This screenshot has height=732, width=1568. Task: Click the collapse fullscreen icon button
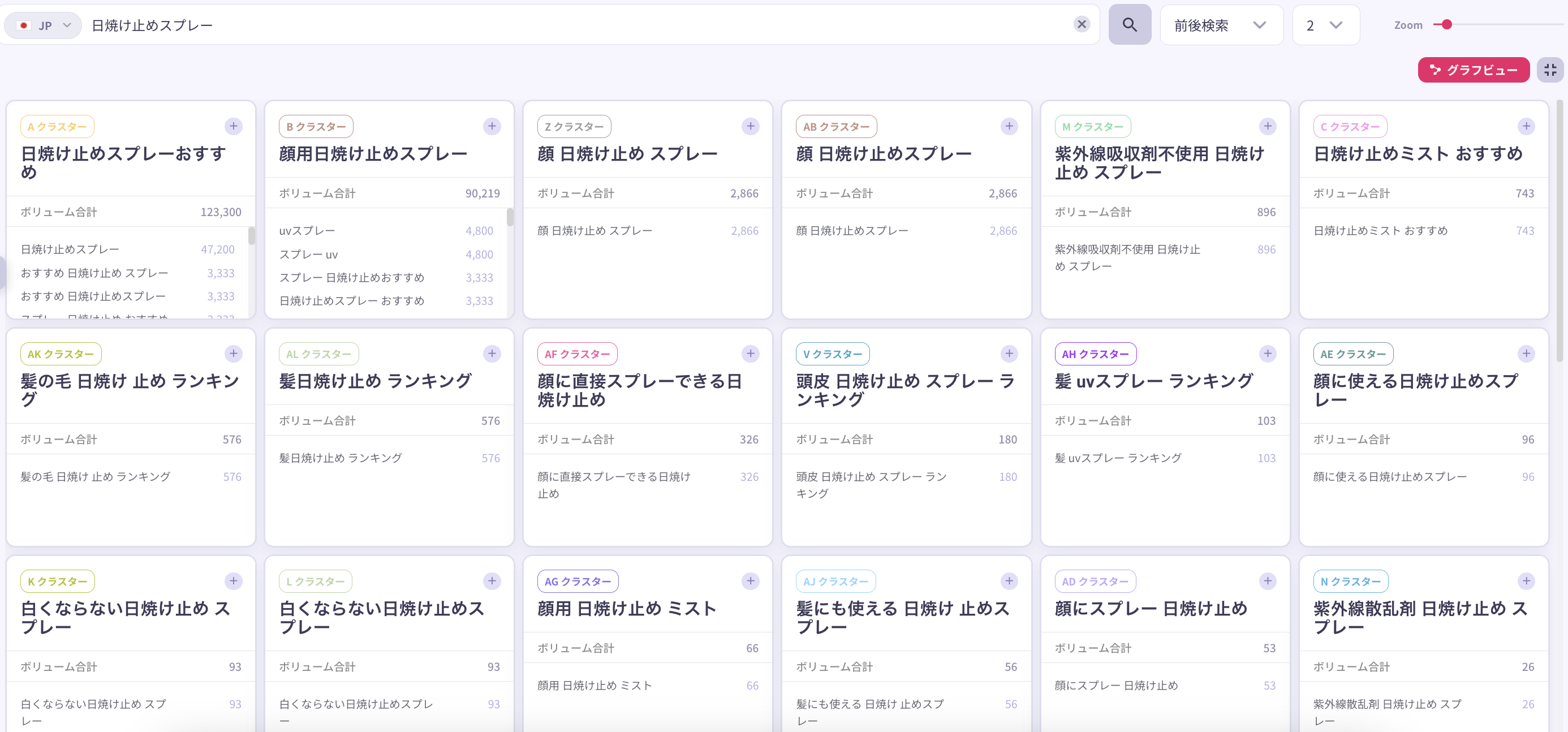click(1550, 70)
